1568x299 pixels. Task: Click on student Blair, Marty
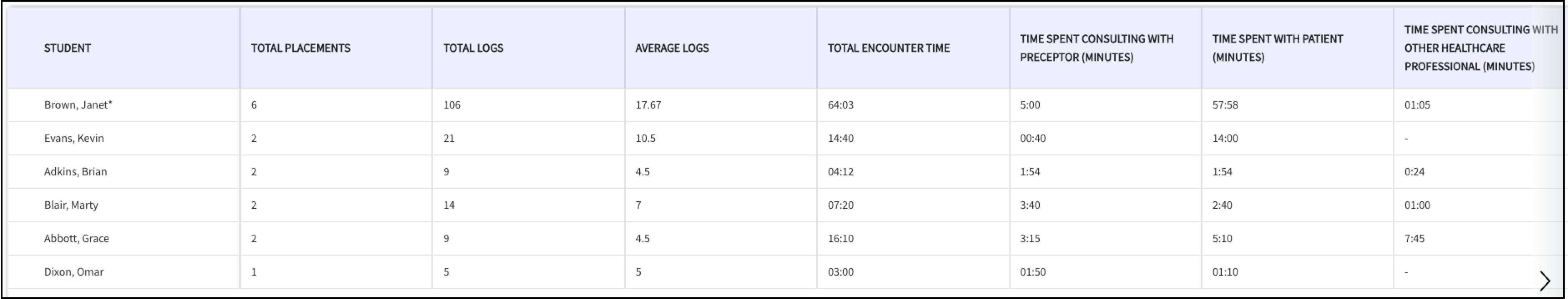(71, 205)
